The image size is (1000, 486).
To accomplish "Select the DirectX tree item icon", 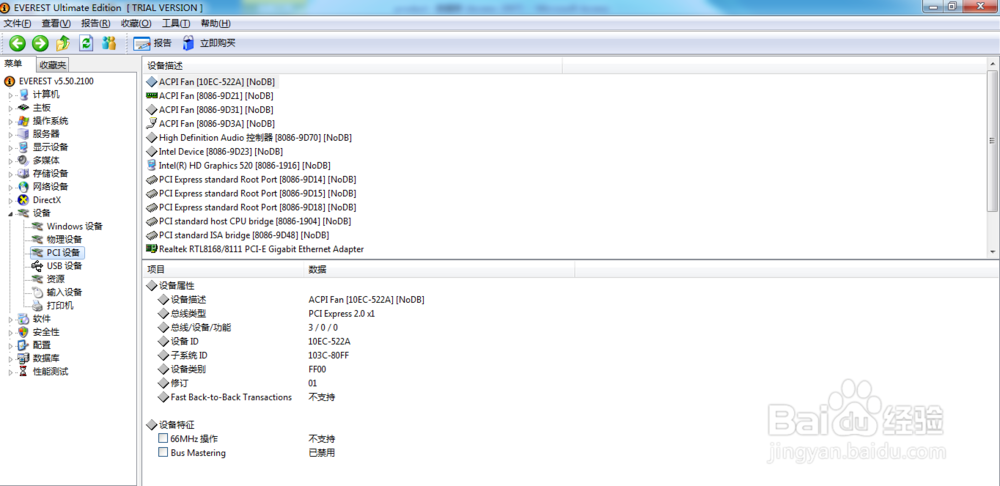I will 23,200.
